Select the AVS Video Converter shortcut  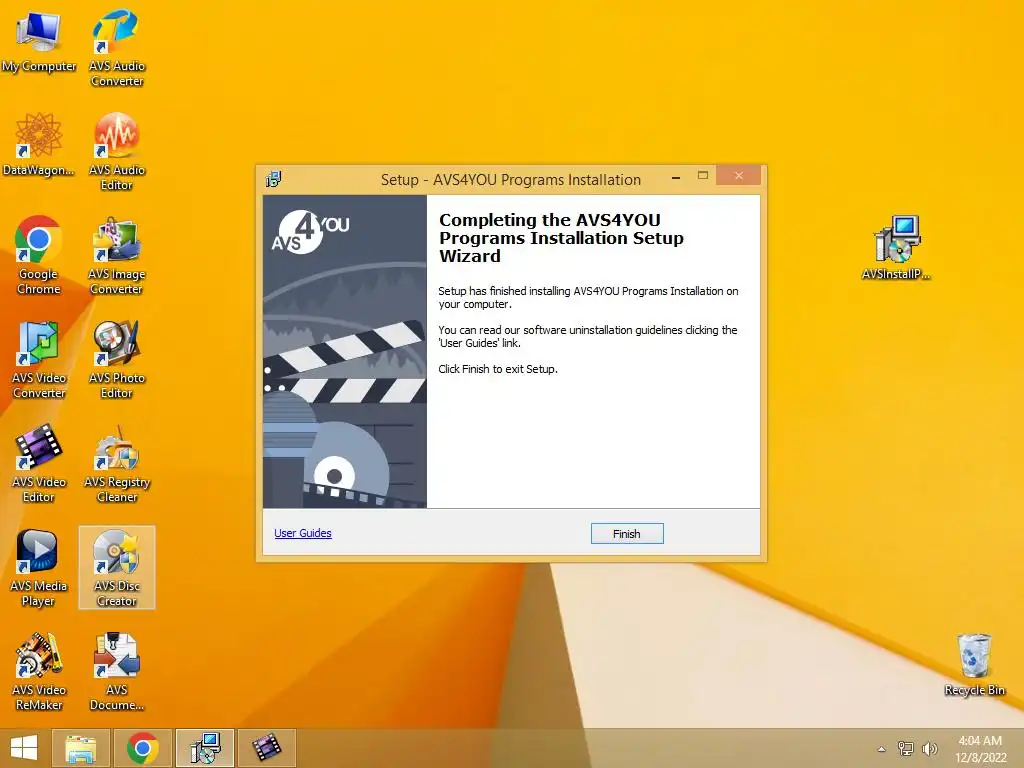[39, 359]
